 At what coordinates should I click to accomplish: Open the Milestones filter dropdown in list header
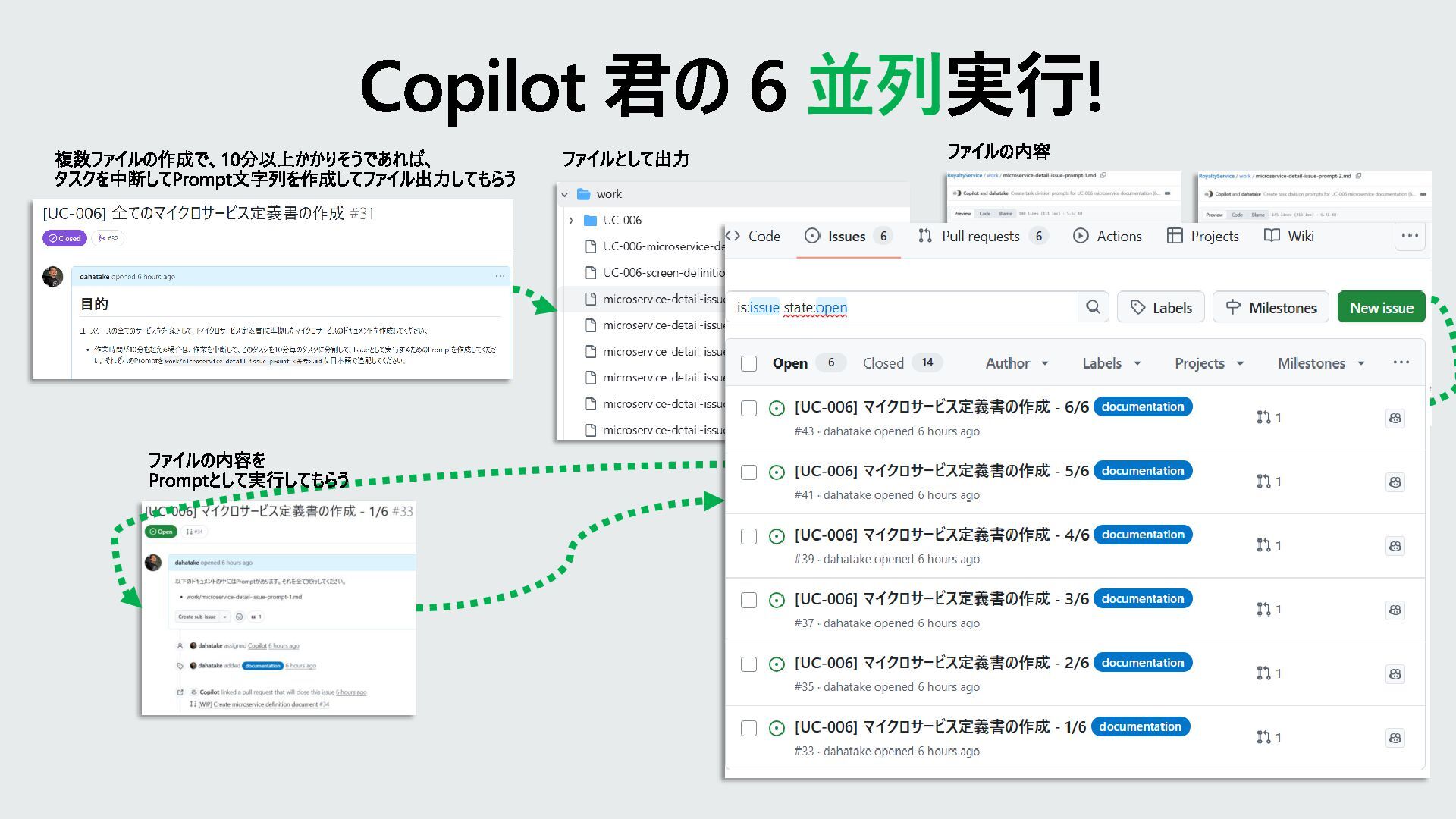tap(1320, 363)
